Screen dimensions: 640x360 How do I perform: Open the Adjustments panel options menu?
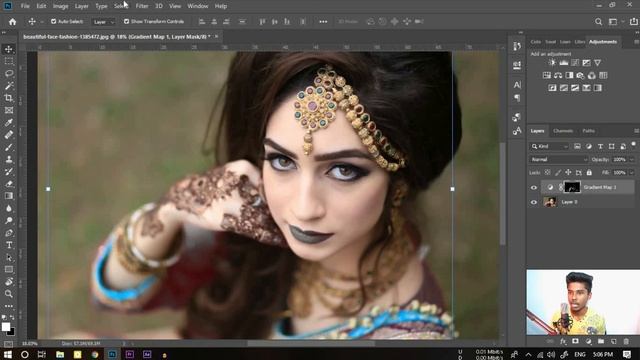pyautogui.click(x=636, y=42)
